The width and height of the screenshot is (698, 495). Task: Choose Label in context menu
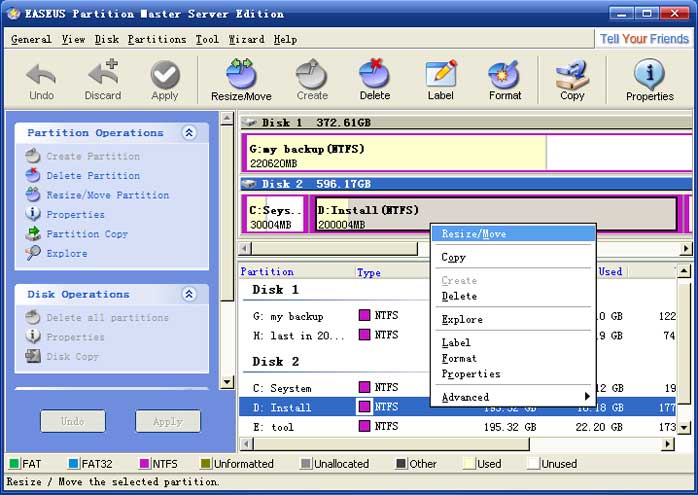click(x=514, y=342)
